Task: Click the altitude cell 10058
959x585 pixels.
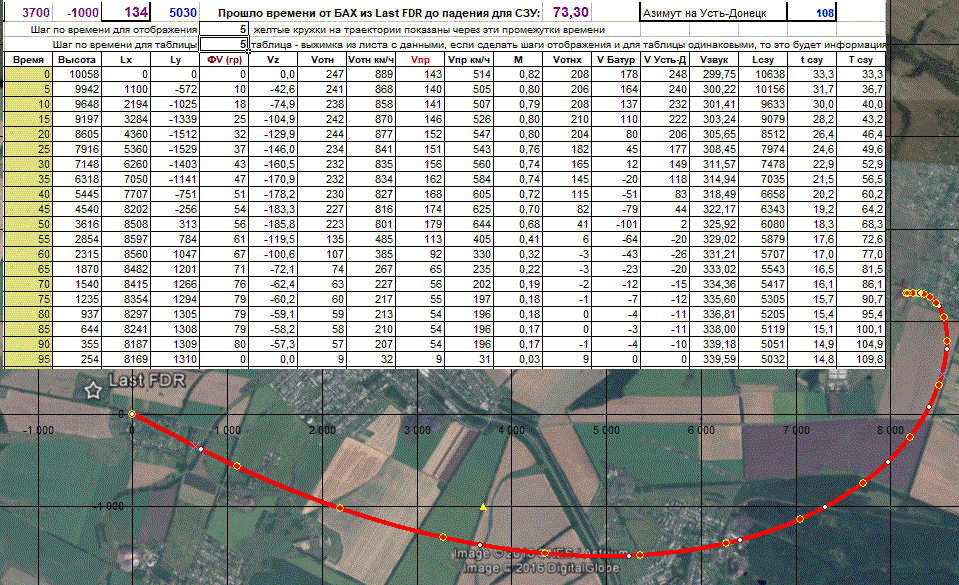Action: [x=77, y=74]
